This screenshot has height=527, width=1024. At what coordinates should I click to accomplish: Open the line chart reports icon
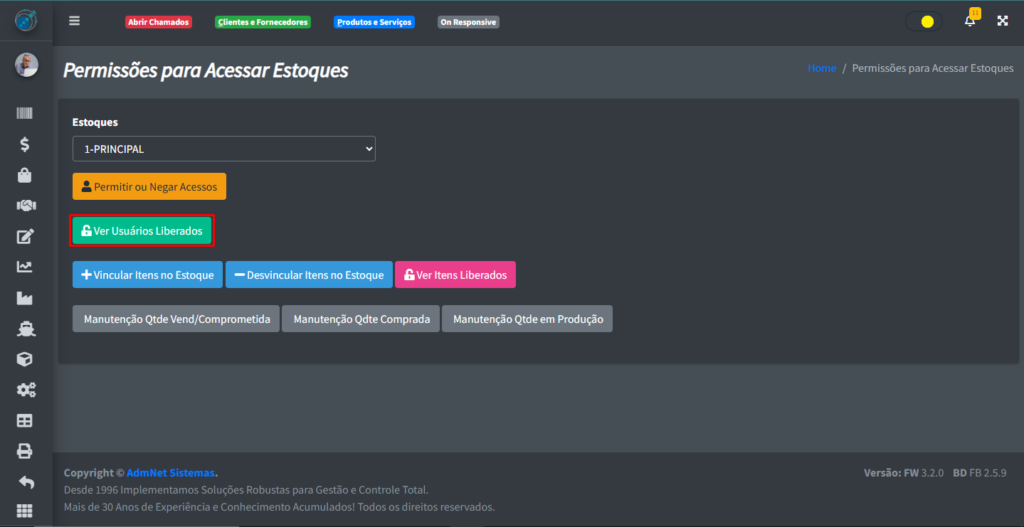[x=25, y=267]
